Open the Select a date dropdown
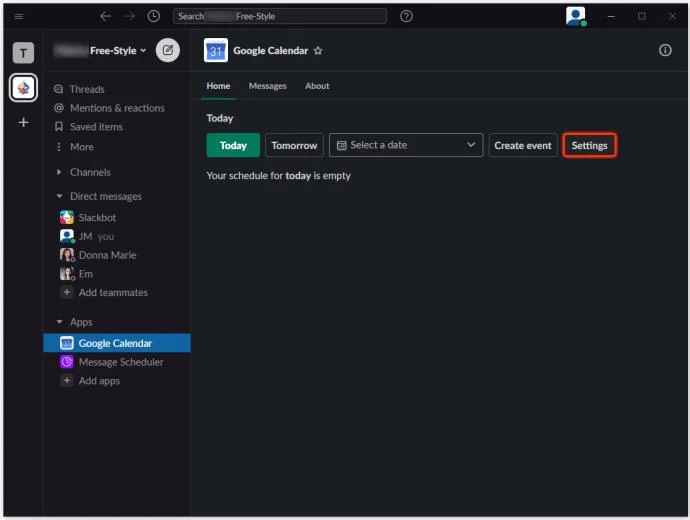This screenshot has width=690, height=520. (406, 145)
